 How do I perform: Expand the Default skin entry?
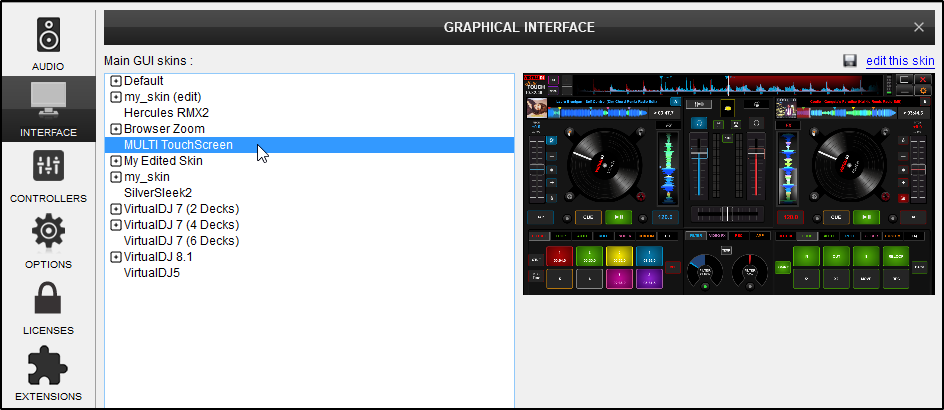coord(116,81)
